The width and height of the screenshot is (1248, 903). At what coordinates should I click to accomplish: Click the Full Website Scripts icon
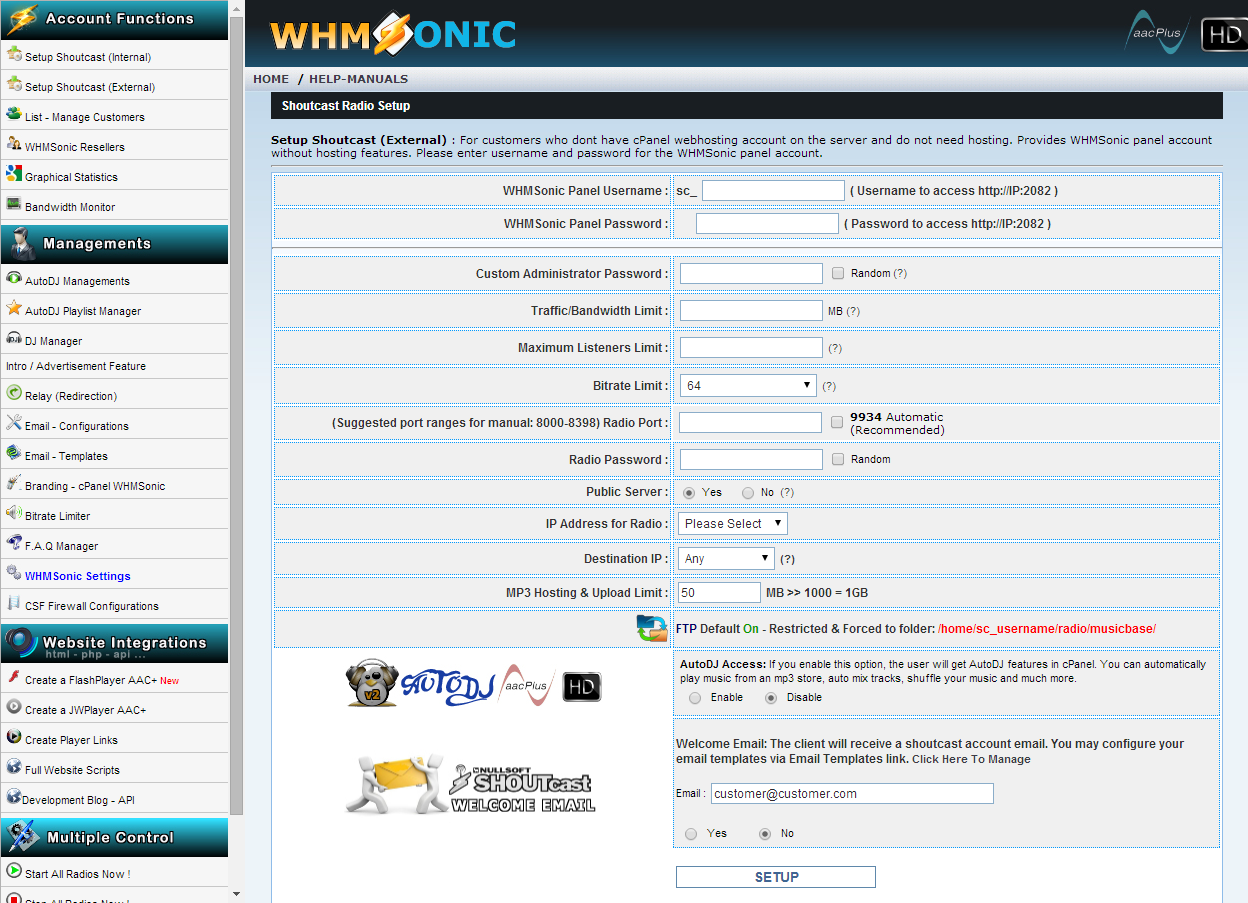(14, 767)
